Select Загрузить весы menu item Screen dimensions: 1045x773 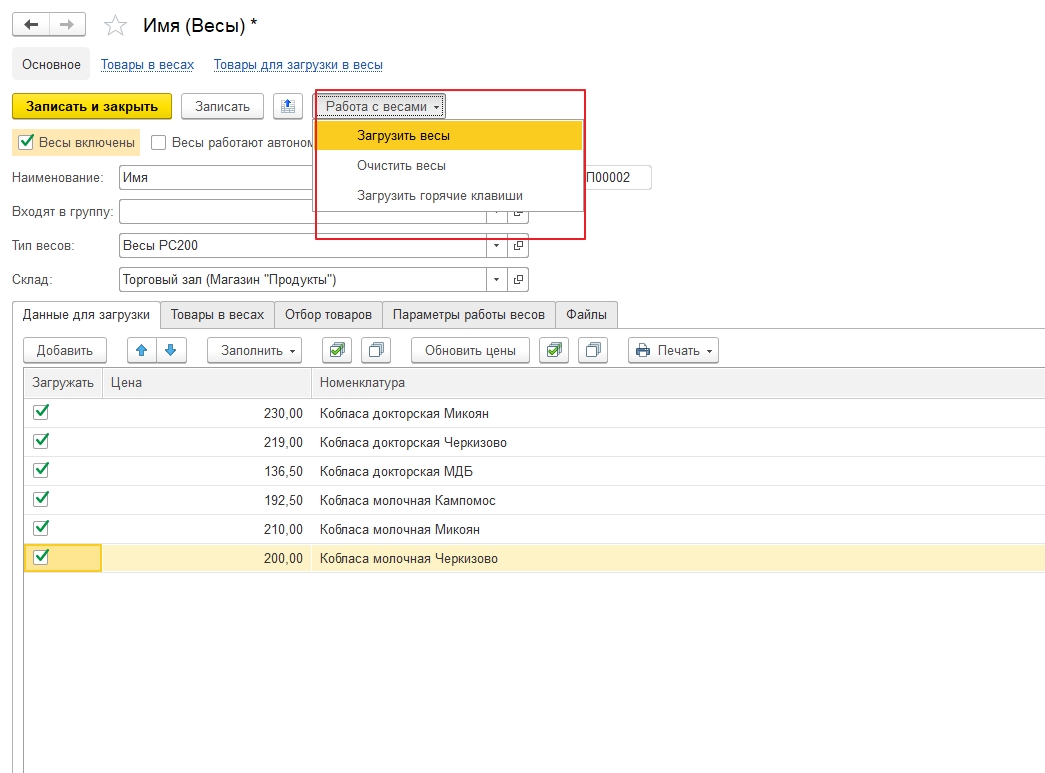403,136
